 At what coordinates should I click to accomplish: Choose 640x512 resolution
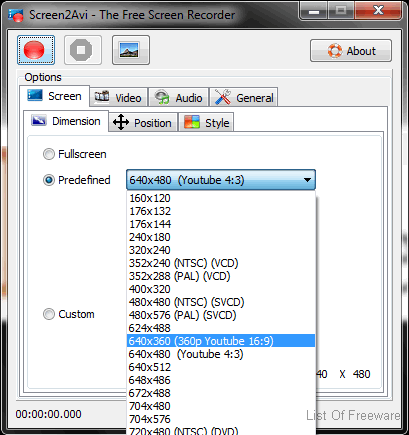221,367
